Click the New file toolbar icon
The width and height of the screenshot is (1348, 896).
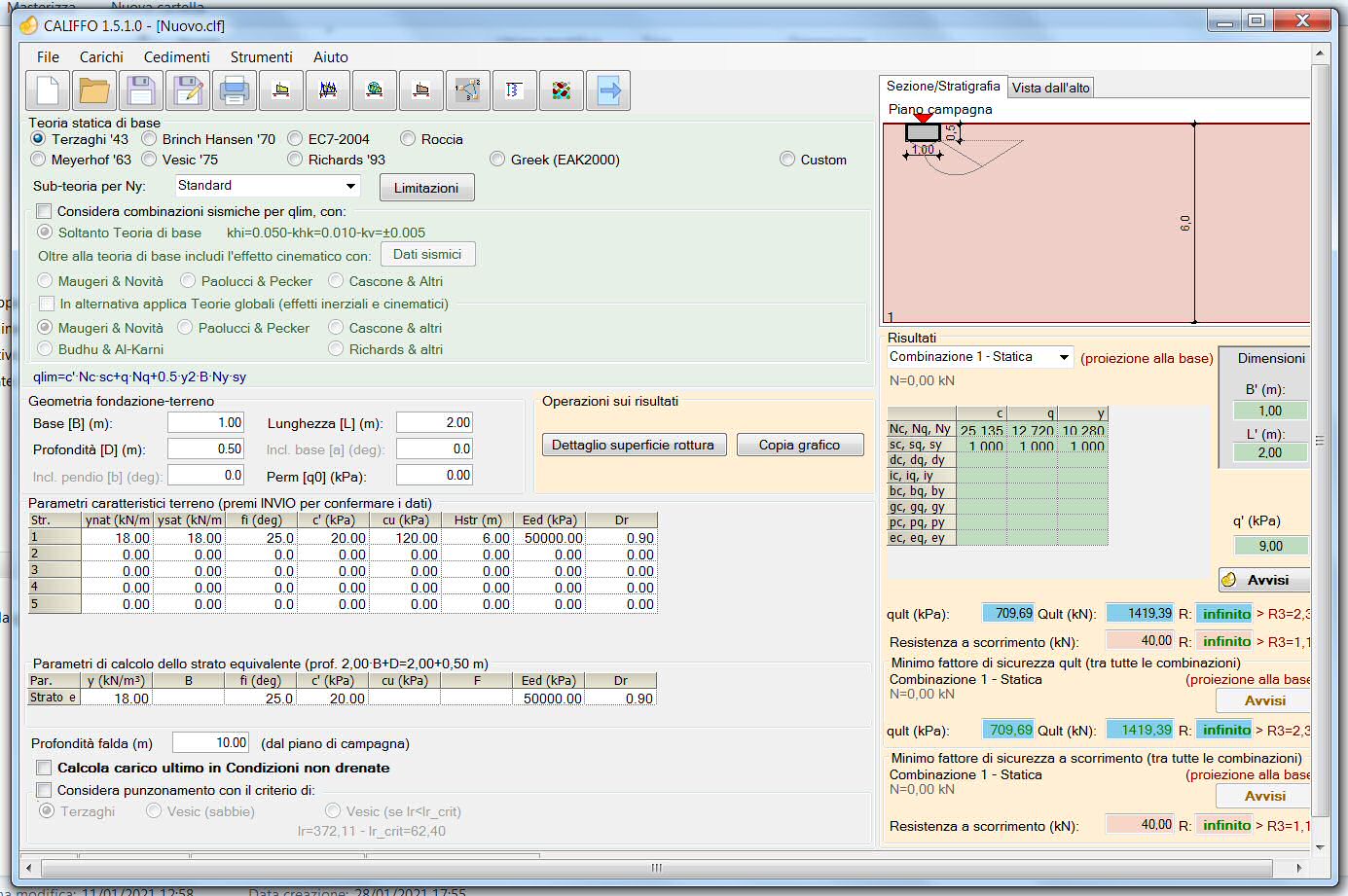(47, 90)
